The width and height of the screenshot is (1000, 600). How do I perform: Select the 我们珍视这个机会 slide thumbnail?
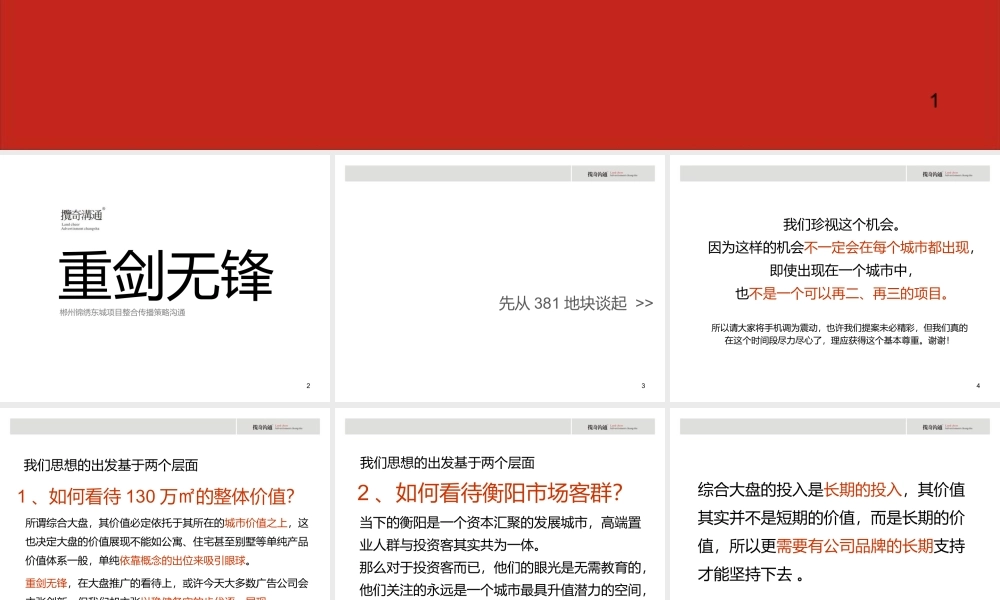(835, 278)
